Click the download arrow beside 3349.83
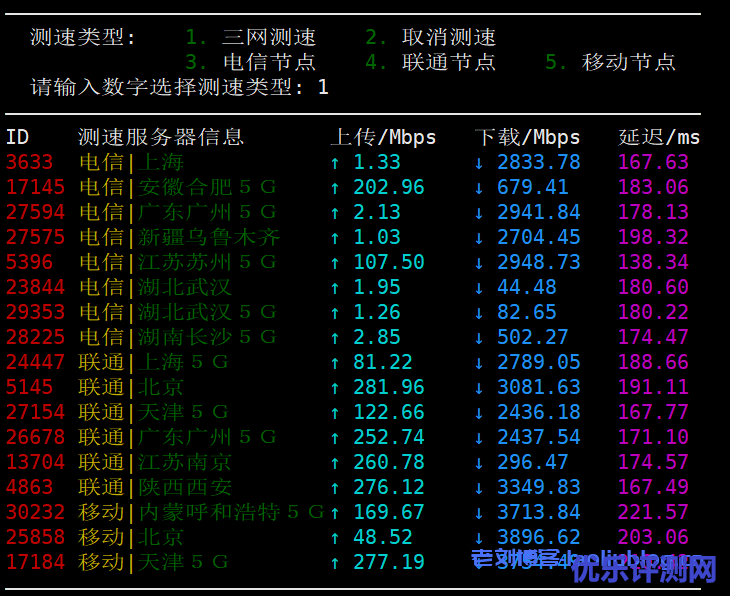Screen dimensions: 730x596 479,487
